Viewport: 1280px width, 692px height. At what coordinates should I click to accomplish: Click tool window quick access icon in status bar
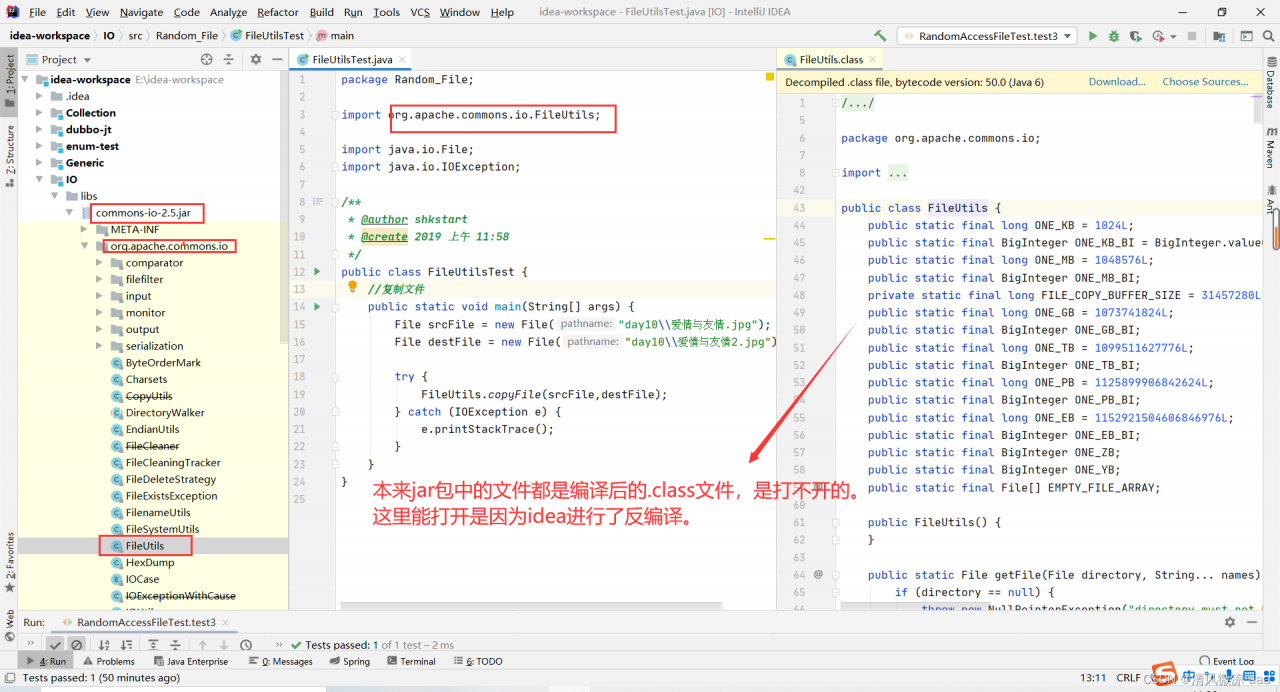pyautogui.click(x=9, y=677)
